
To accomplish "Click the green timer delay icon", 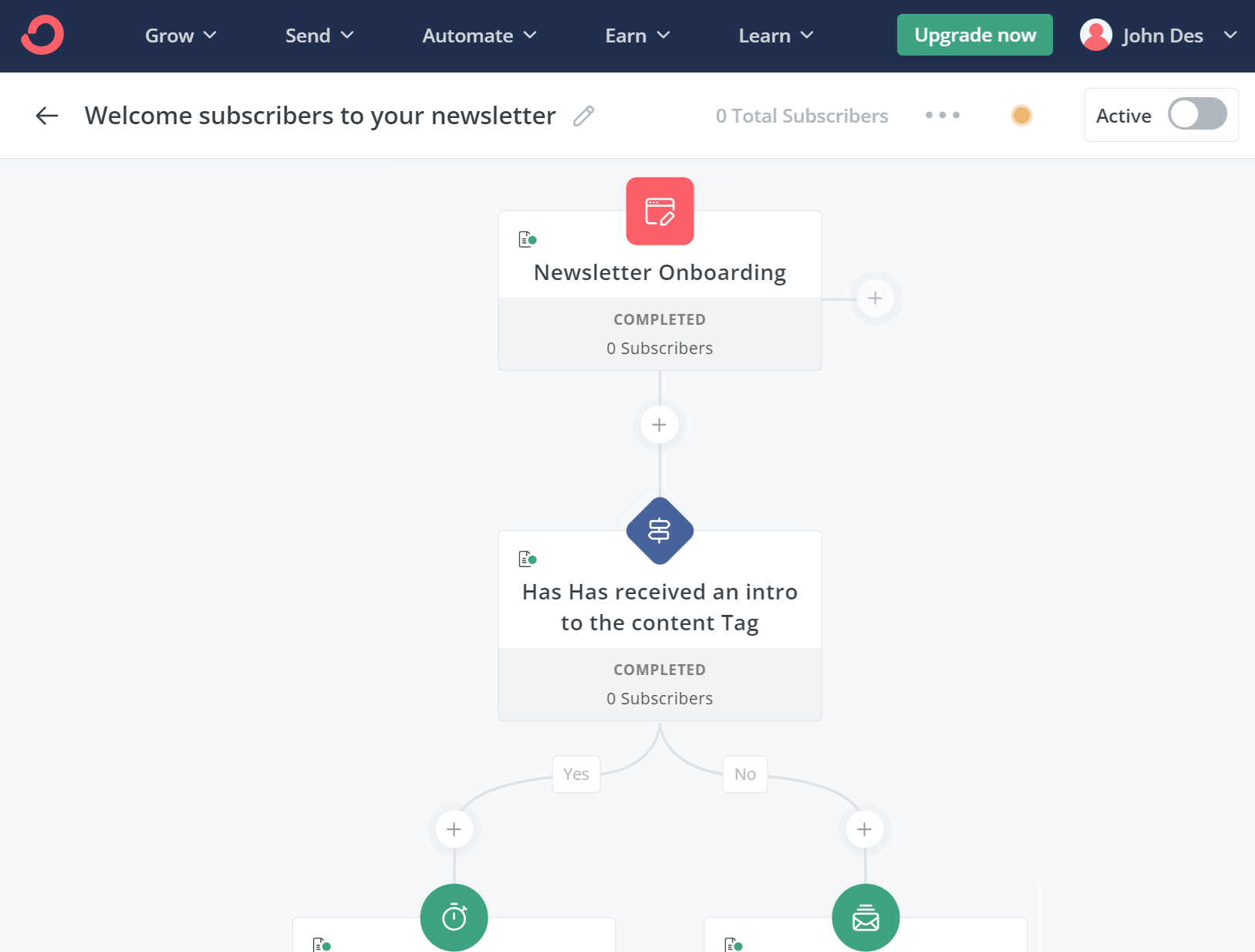I will coord(454,918).
